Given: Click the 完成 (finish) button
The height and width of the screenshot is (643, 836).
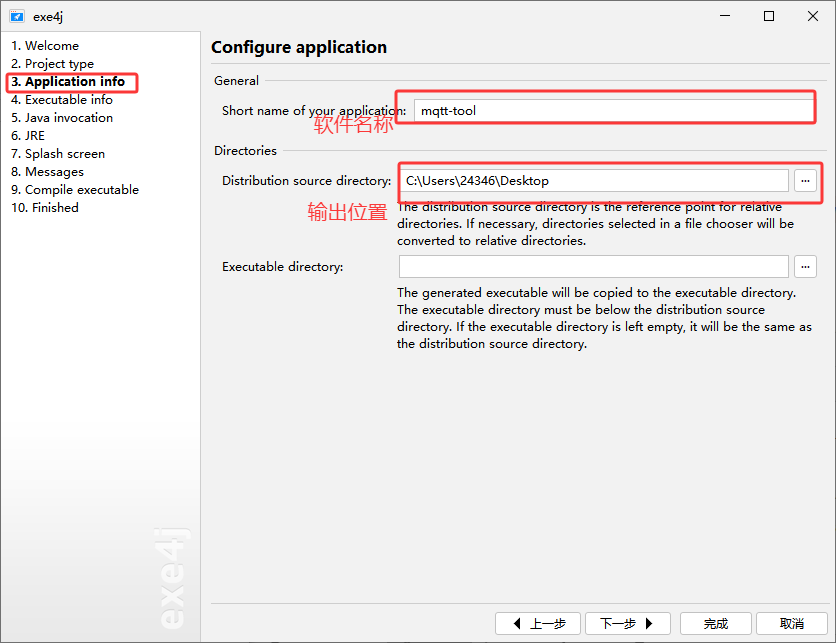Looking at the screenshot, I should [x=716, y=623].
